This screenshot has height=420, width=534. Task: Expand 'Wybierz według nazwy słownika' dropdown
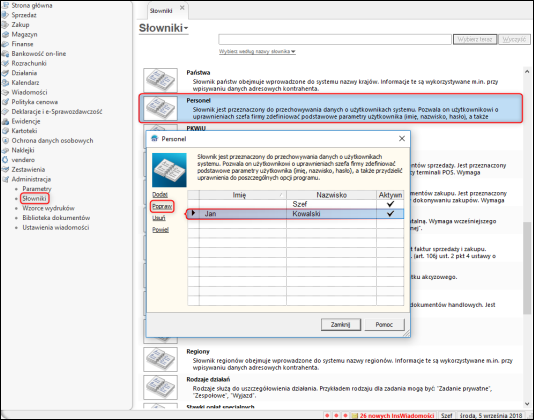tap(257, 51)
